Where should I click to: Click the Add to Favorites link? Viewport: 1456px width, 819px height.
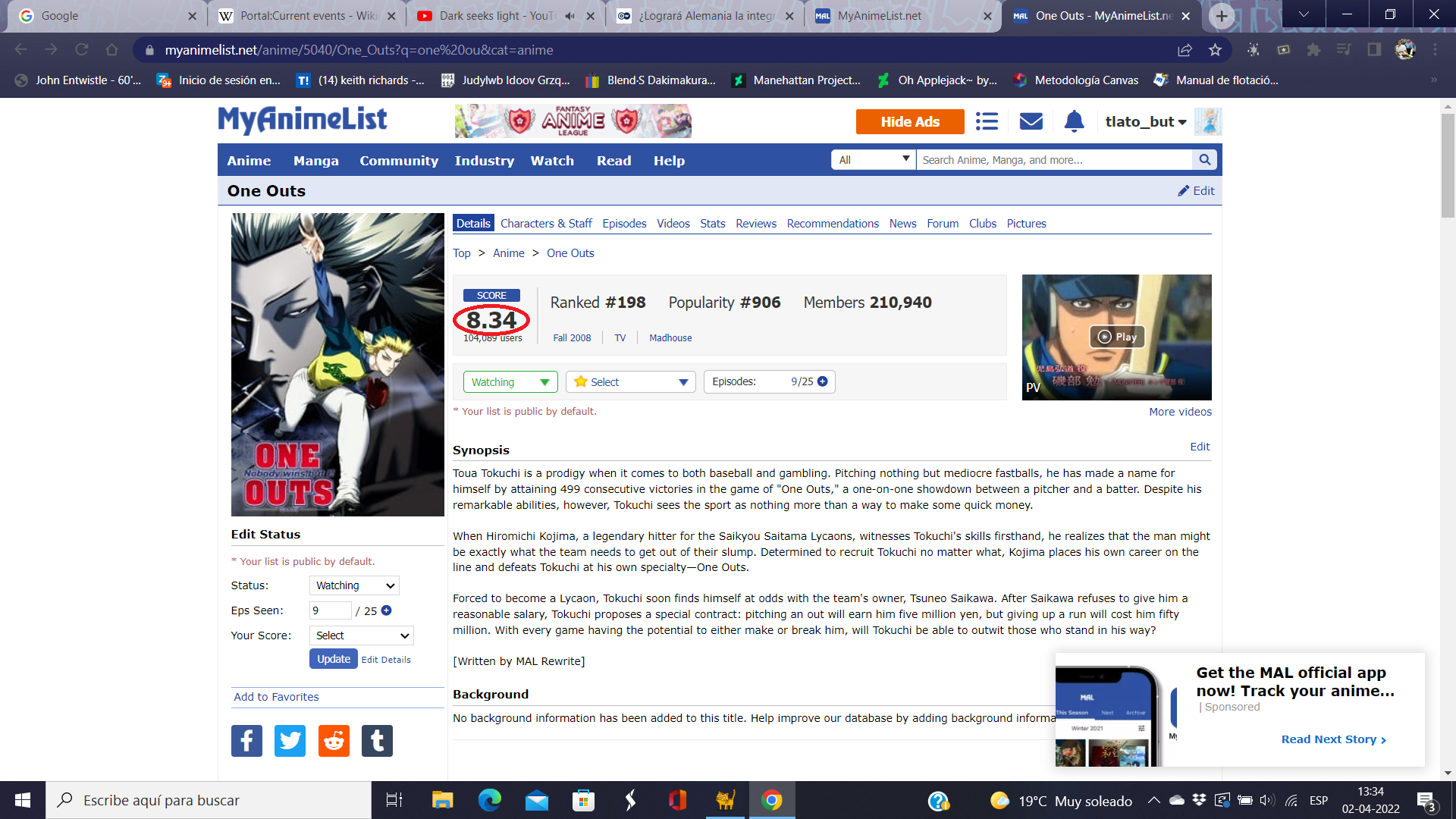coord(276,697)
